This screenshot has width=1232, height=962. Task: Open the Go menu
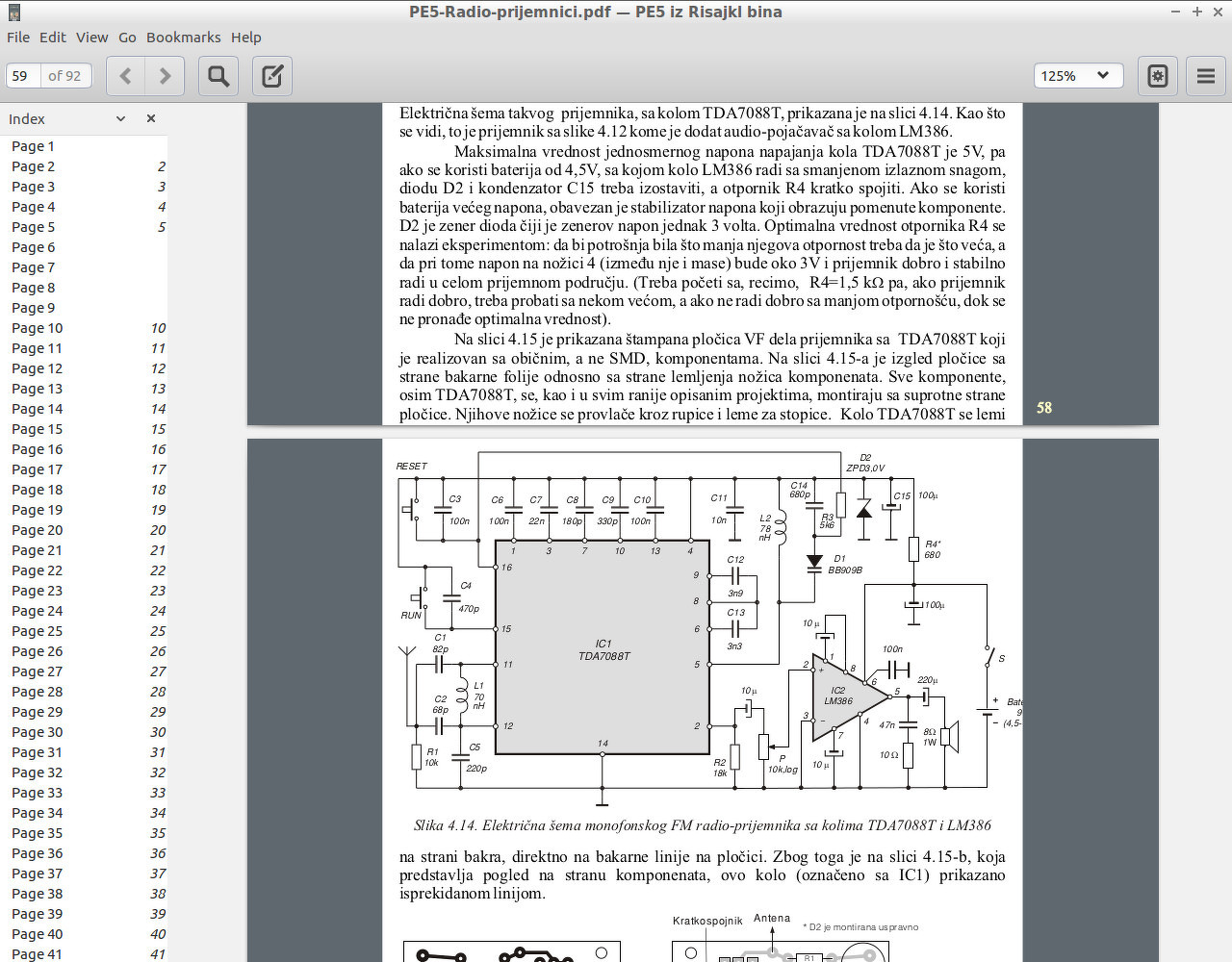tap(127, 38)
